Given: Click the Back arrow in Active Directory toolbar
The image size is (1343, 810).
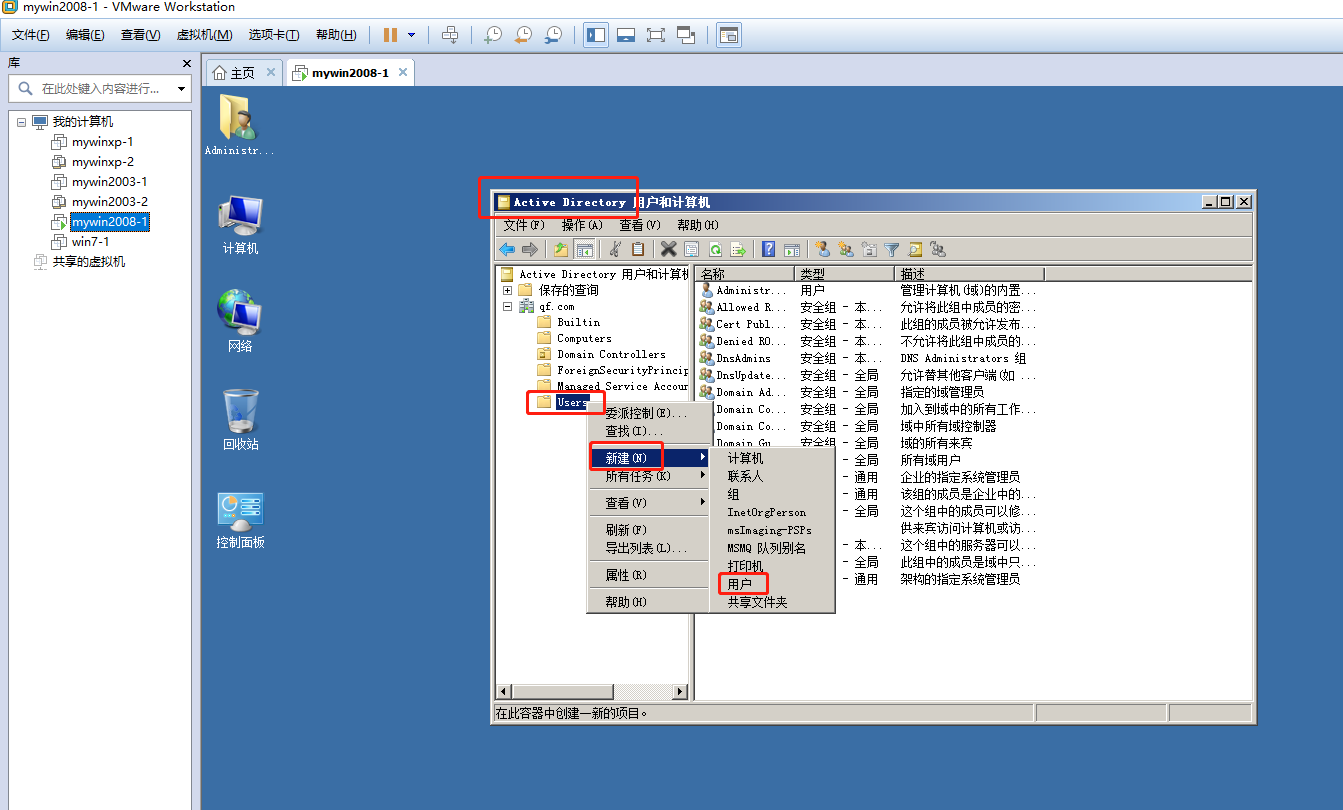Looking at the screenshot, I should (507, 249).
